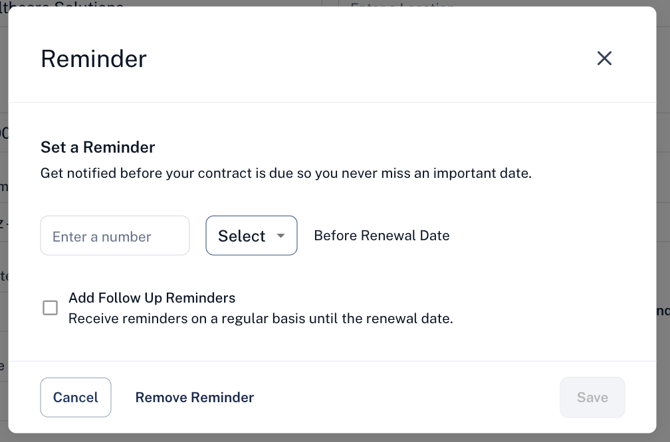Click the Set a Reminder heading
The width and height of the screenshot is (670, 442).
(x=98, y=147)
